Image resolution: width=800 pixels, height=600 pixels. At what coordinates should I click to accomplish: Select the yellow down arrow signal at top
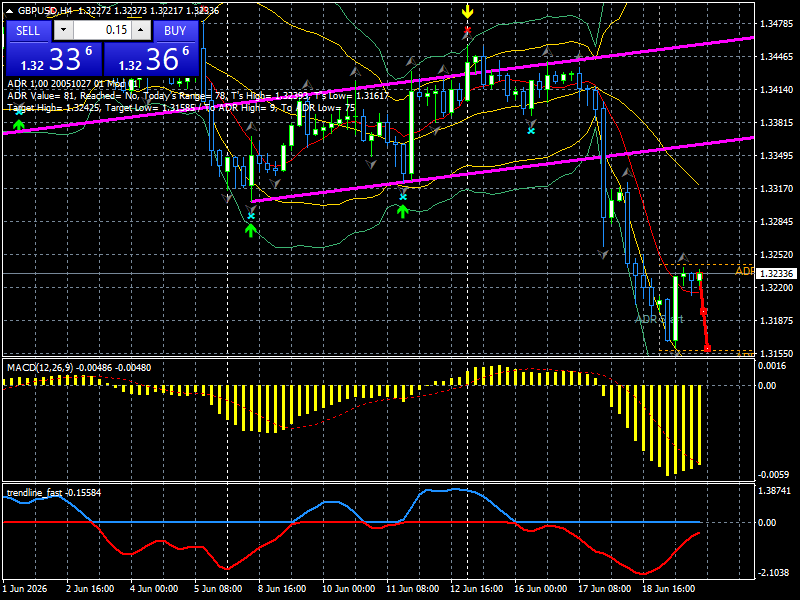pos(467,12)
